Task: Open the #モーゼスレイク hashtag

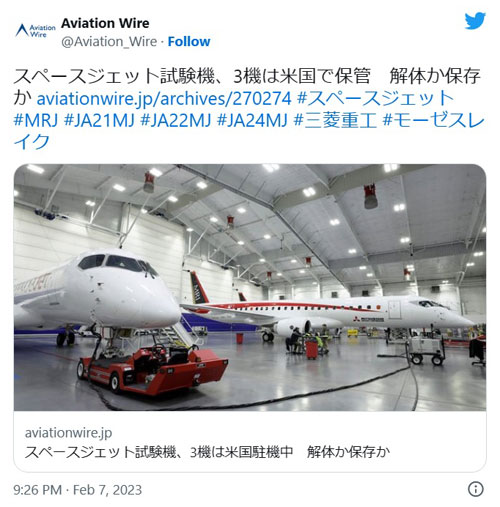Action: coord(434,120)
